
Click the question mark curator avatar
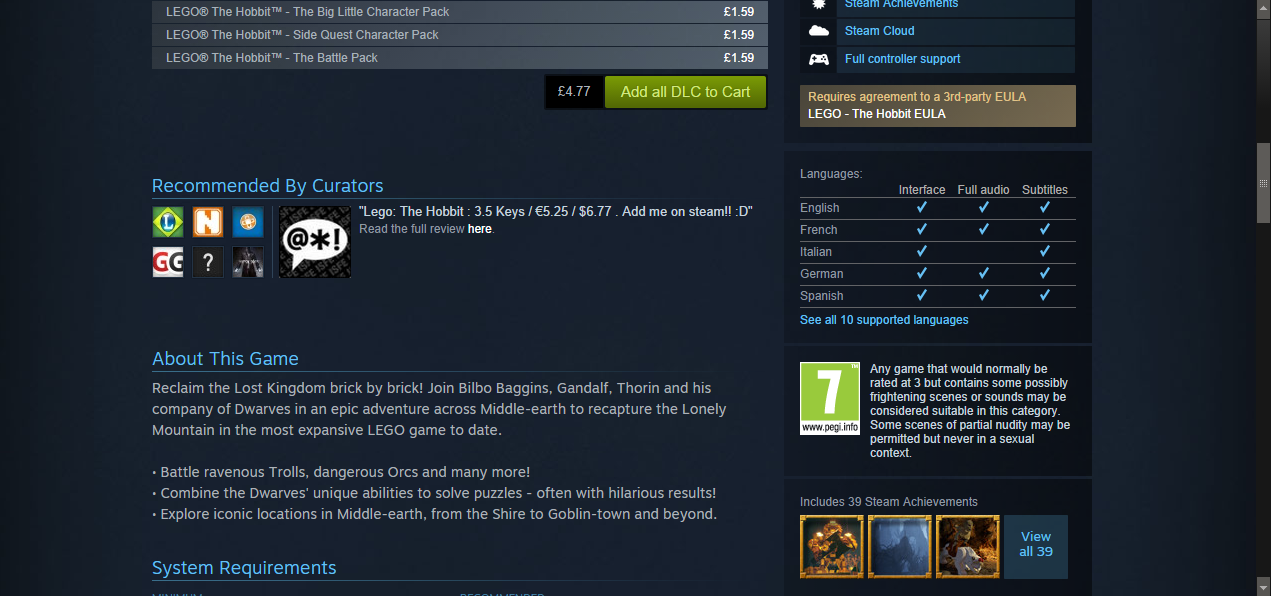click(x=208, y=262)
